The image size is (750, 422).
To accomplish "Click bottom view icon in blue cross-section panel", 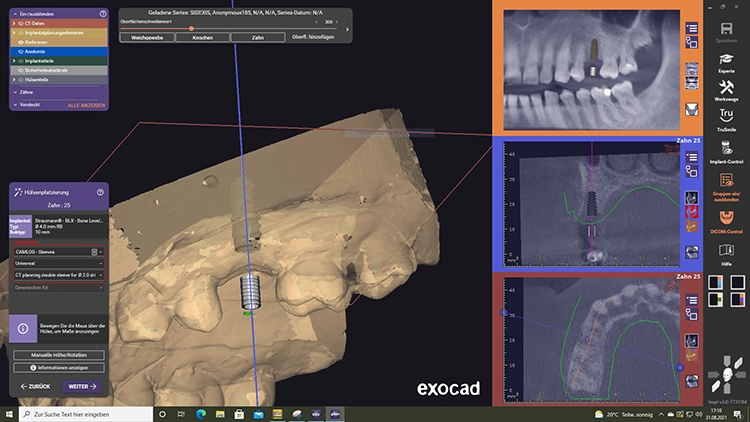I will 692,252.
